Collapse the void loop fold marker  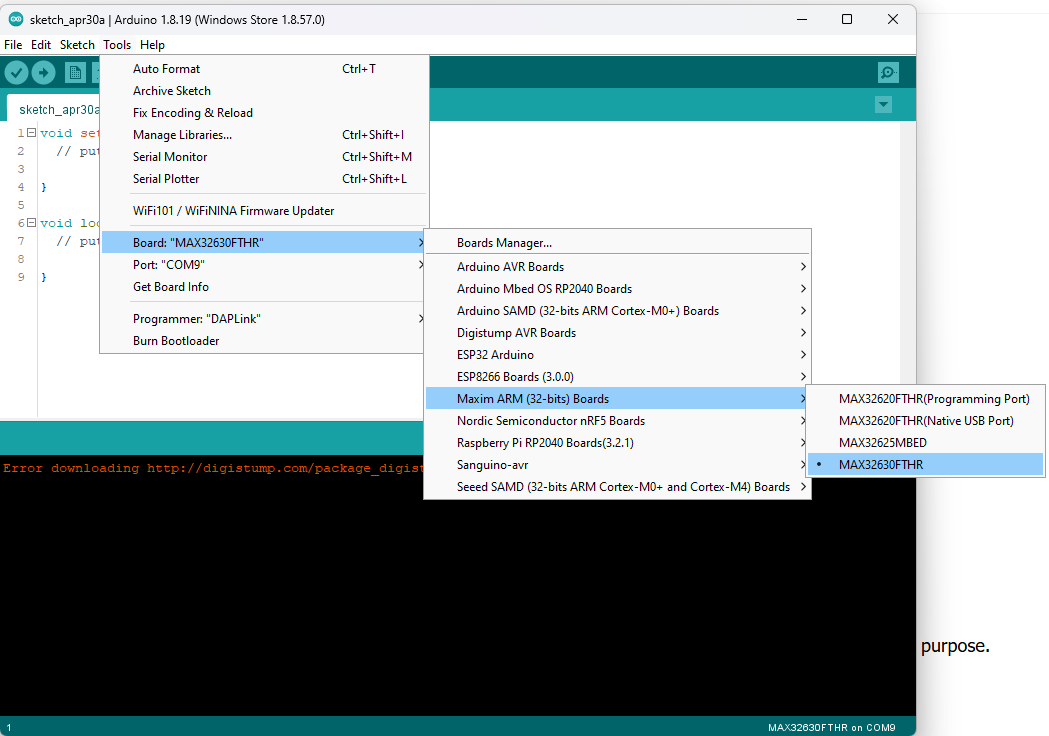31,223
